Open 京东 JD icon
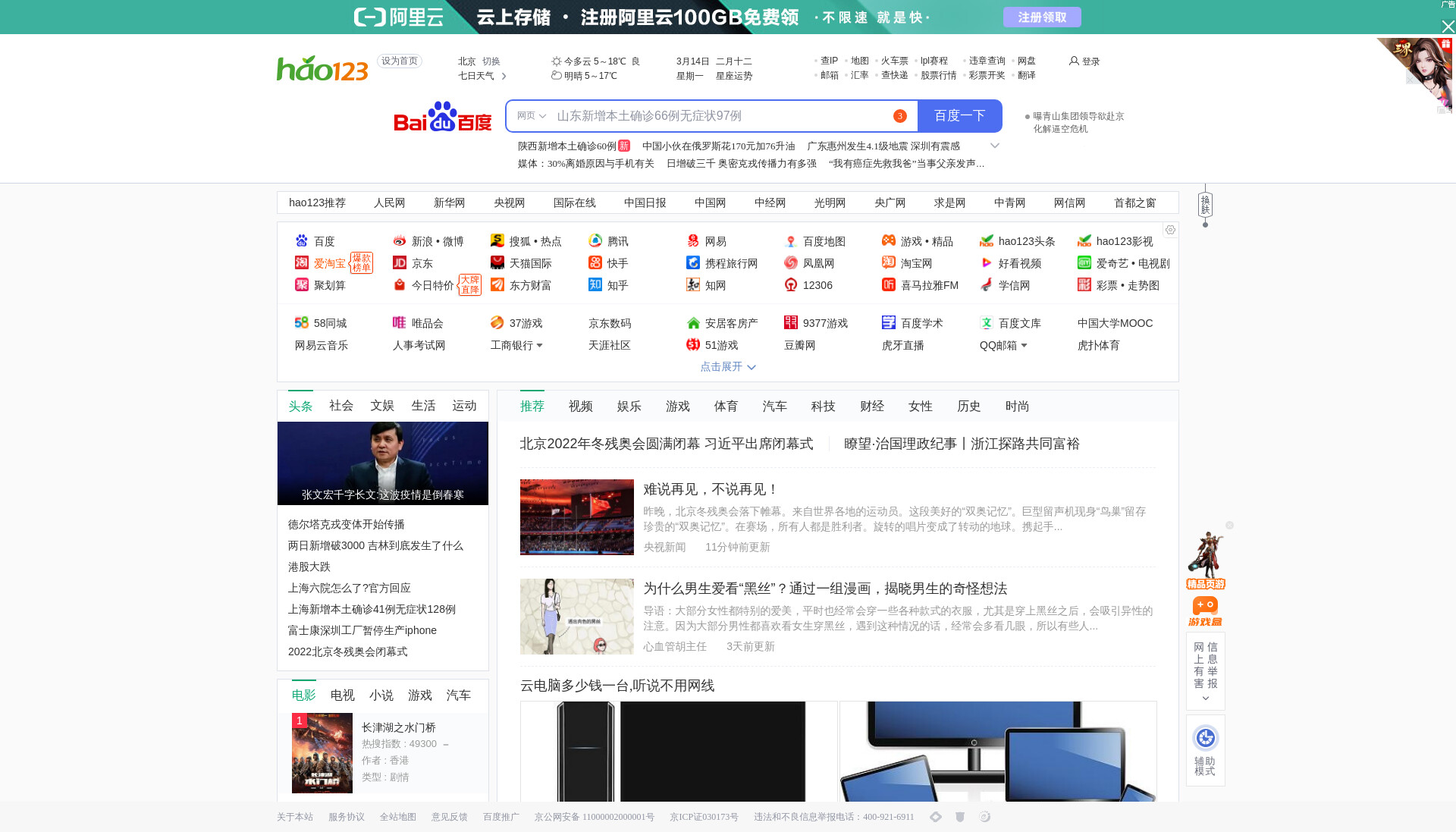Screen dimensions: 1456x832 click(400, 263)
